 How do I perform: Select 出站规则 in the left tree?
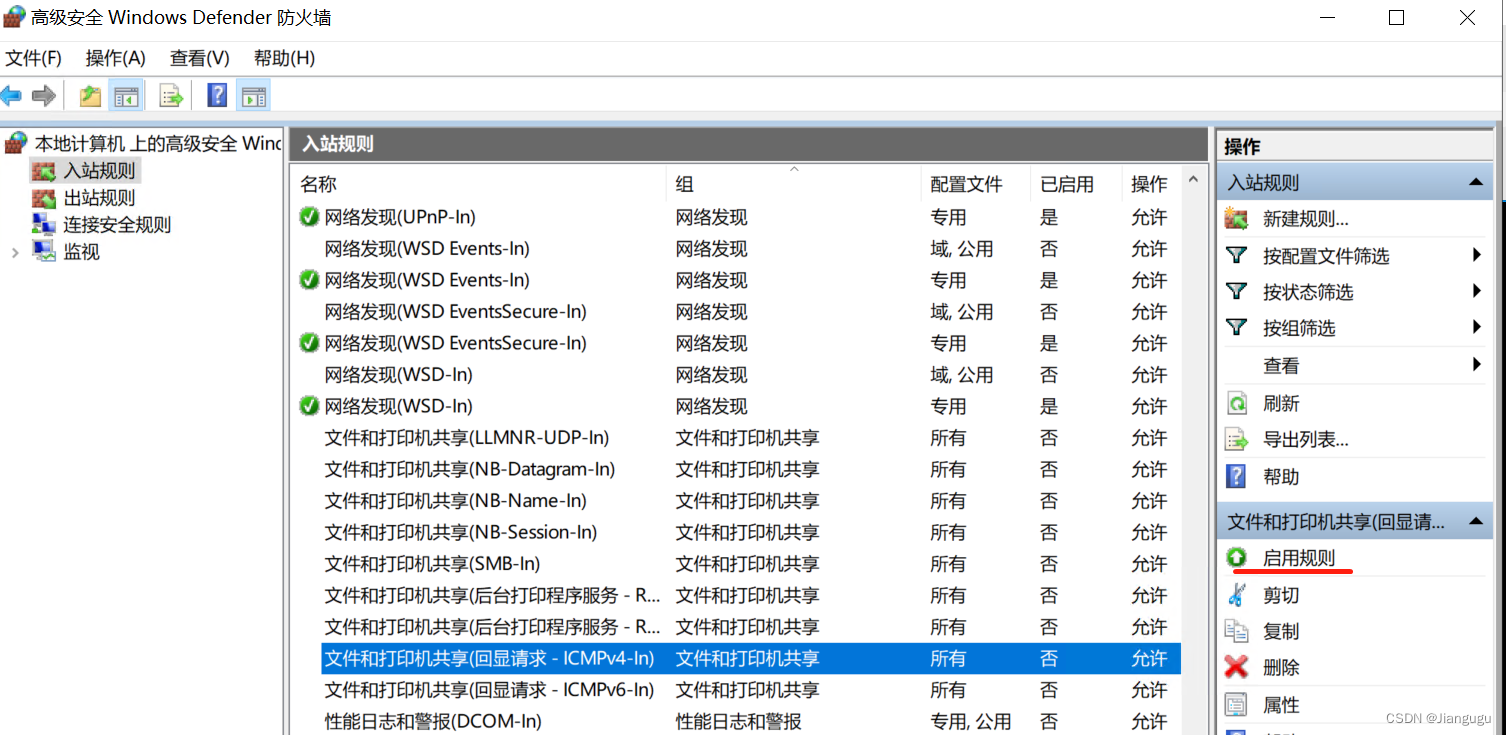pyautogui.click(x=99, y=198)
